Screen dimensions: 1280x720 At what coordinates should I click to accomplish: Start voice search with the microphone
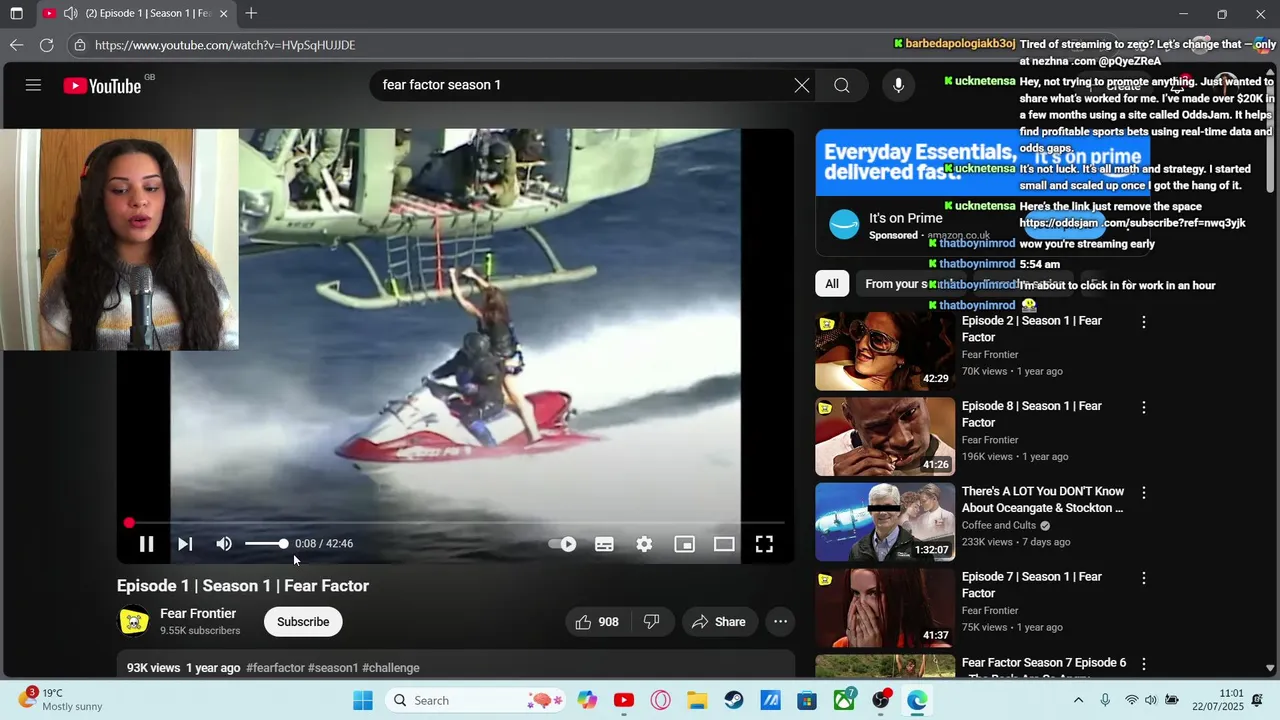[x=898, y=85]
